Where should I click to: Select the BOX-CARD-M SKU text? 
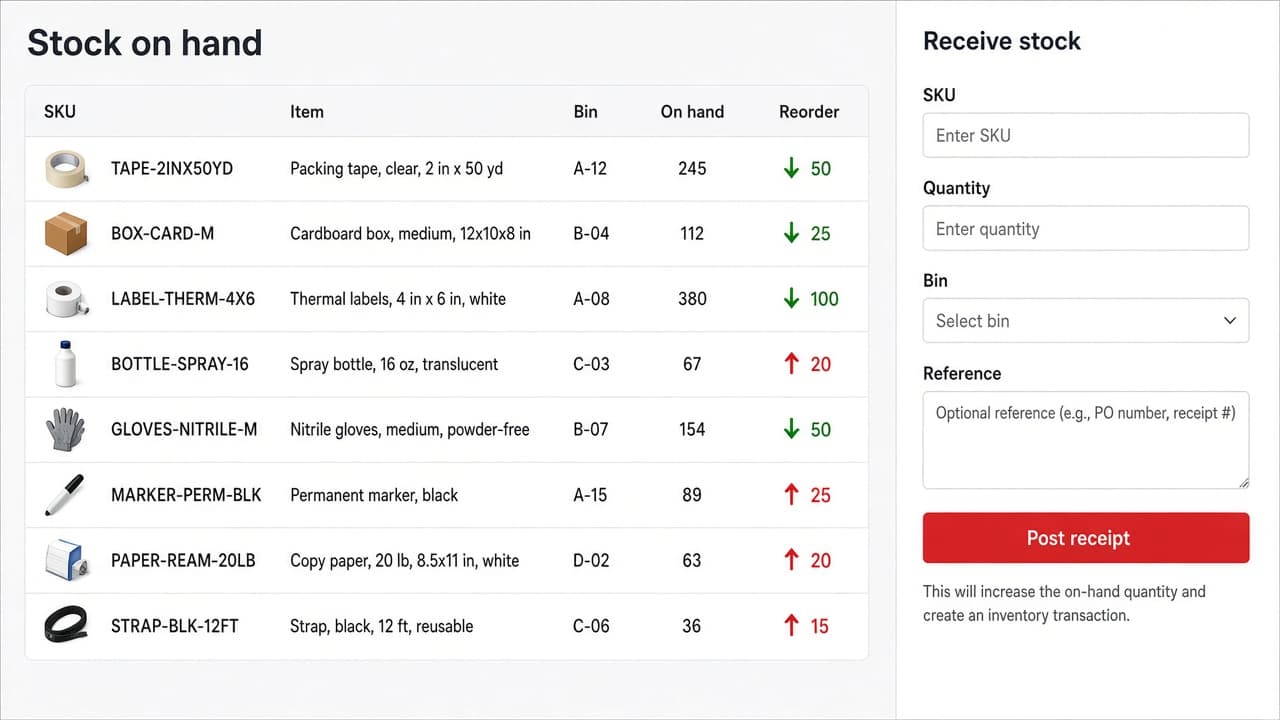[x=163, y=234]
